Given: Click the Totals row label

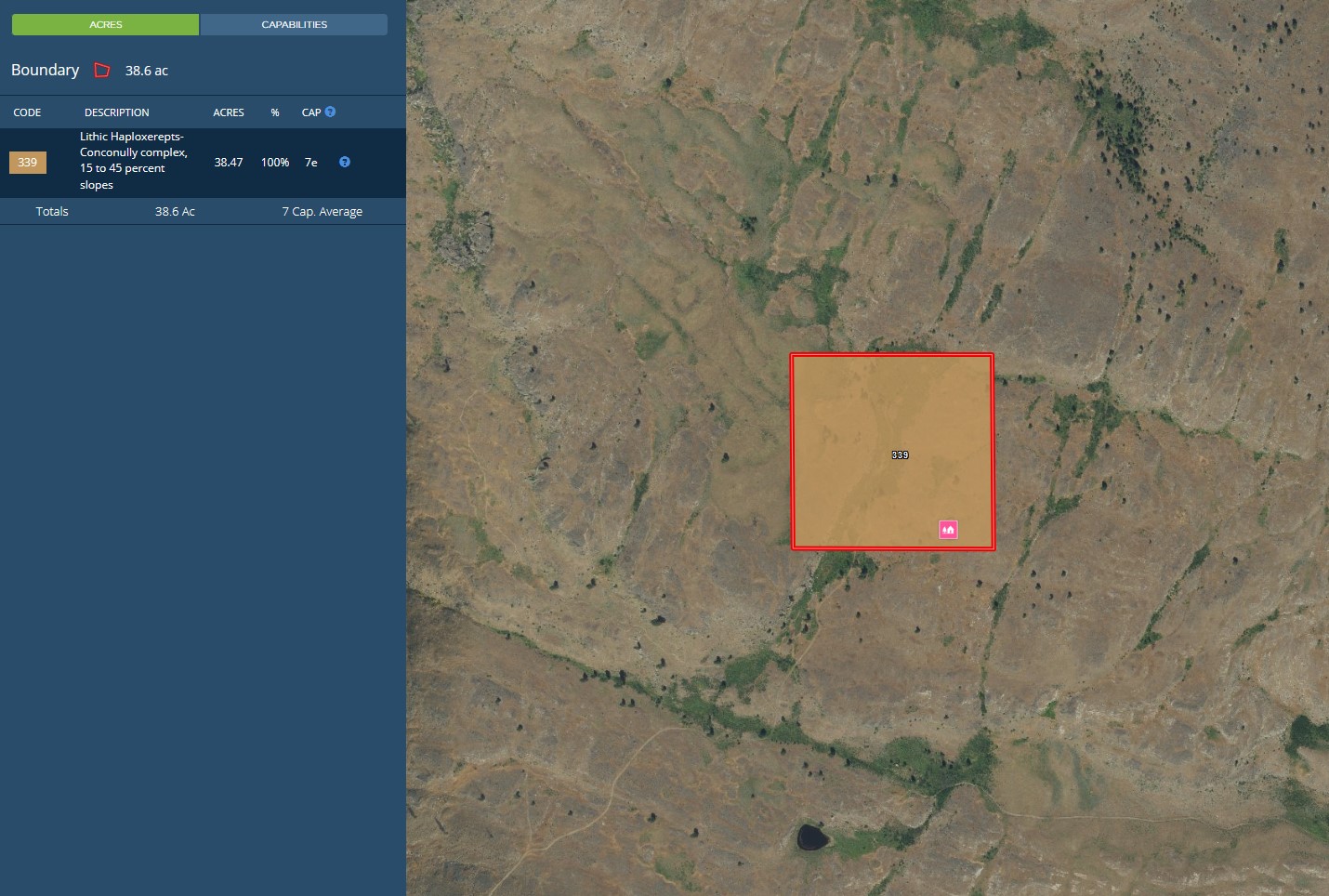Looking at the screenshot, I should (x=52, y=212).
